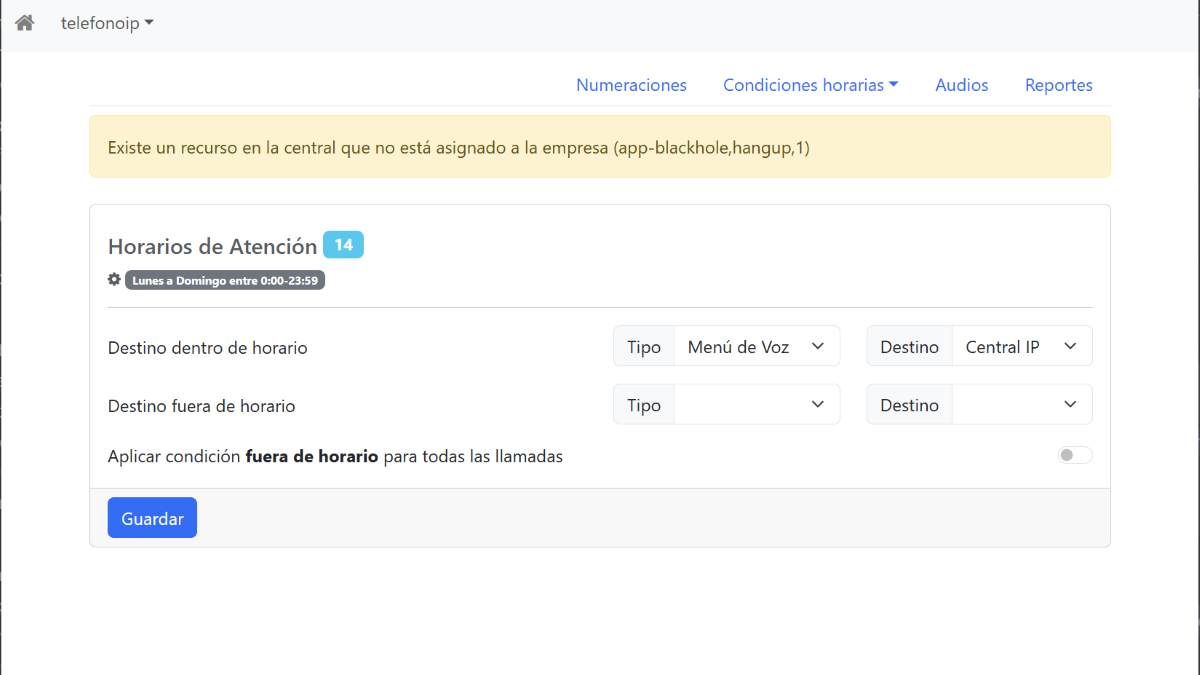Open the Tipo dropdown for fuera de horario
The width and height of the screenshot is (1200, 675).
[757, 405]
